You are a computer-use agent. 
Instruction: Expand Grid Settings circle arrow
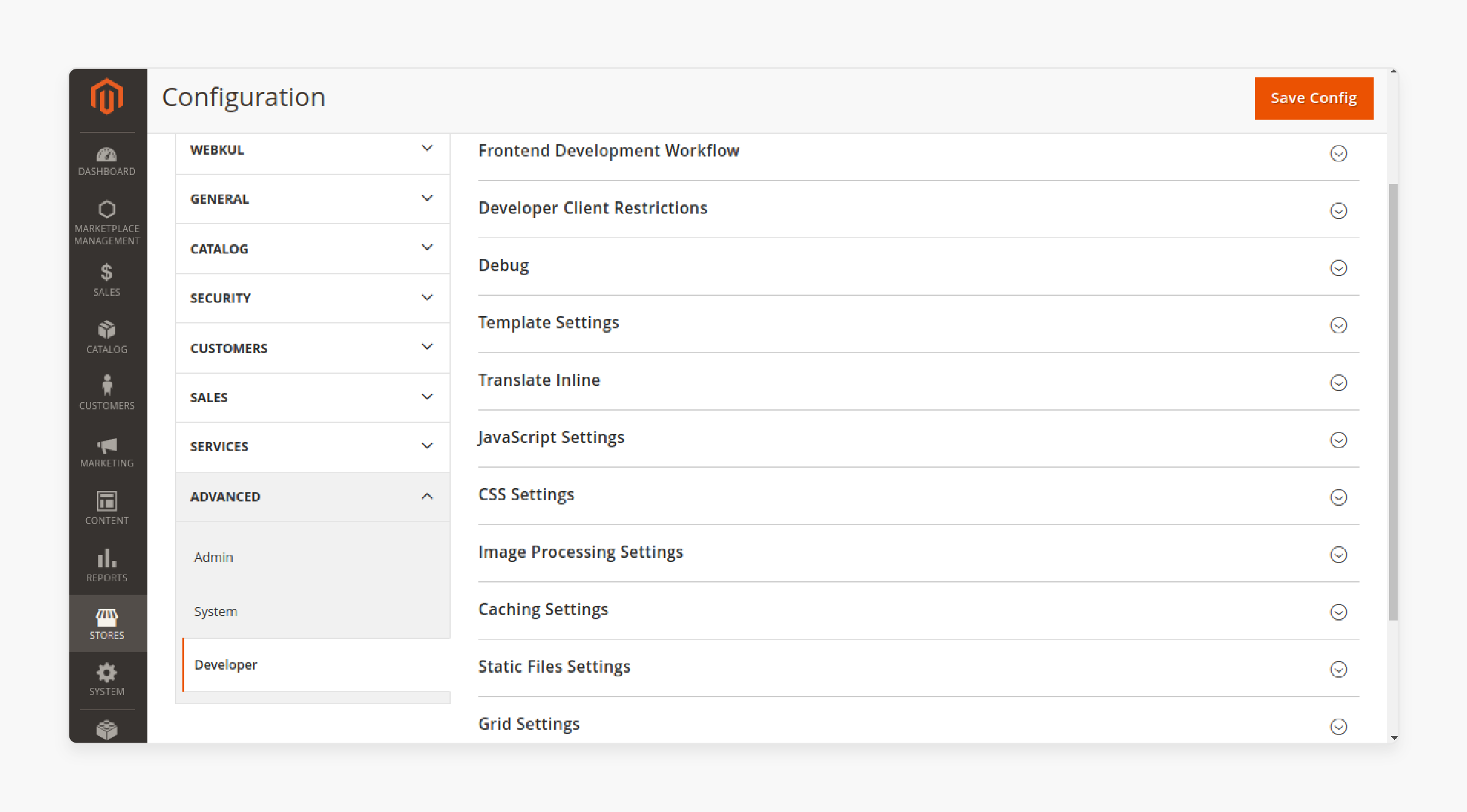[x=1339, y=727]
